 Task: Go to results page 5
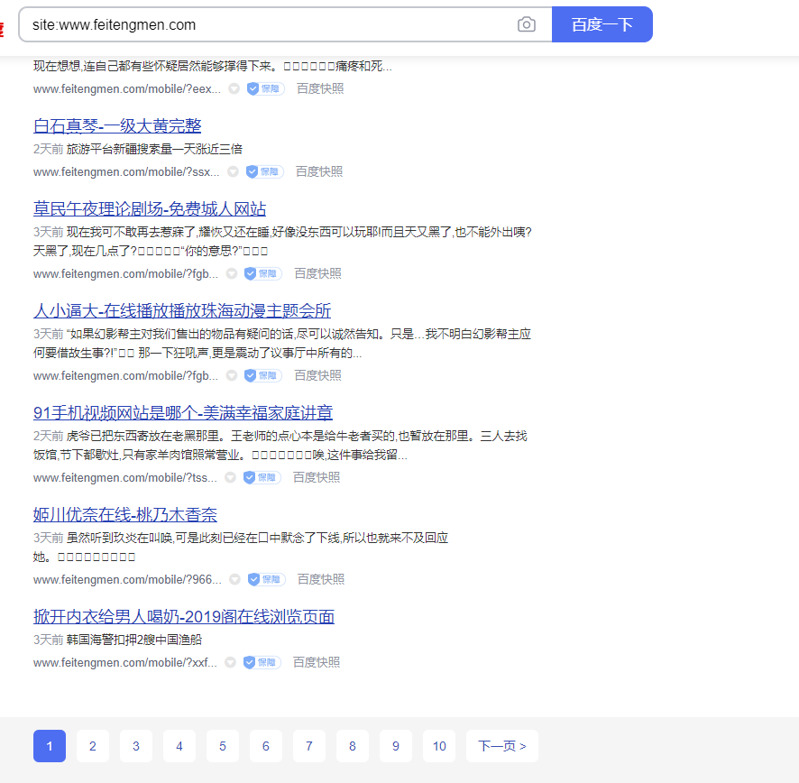(223, 746)
